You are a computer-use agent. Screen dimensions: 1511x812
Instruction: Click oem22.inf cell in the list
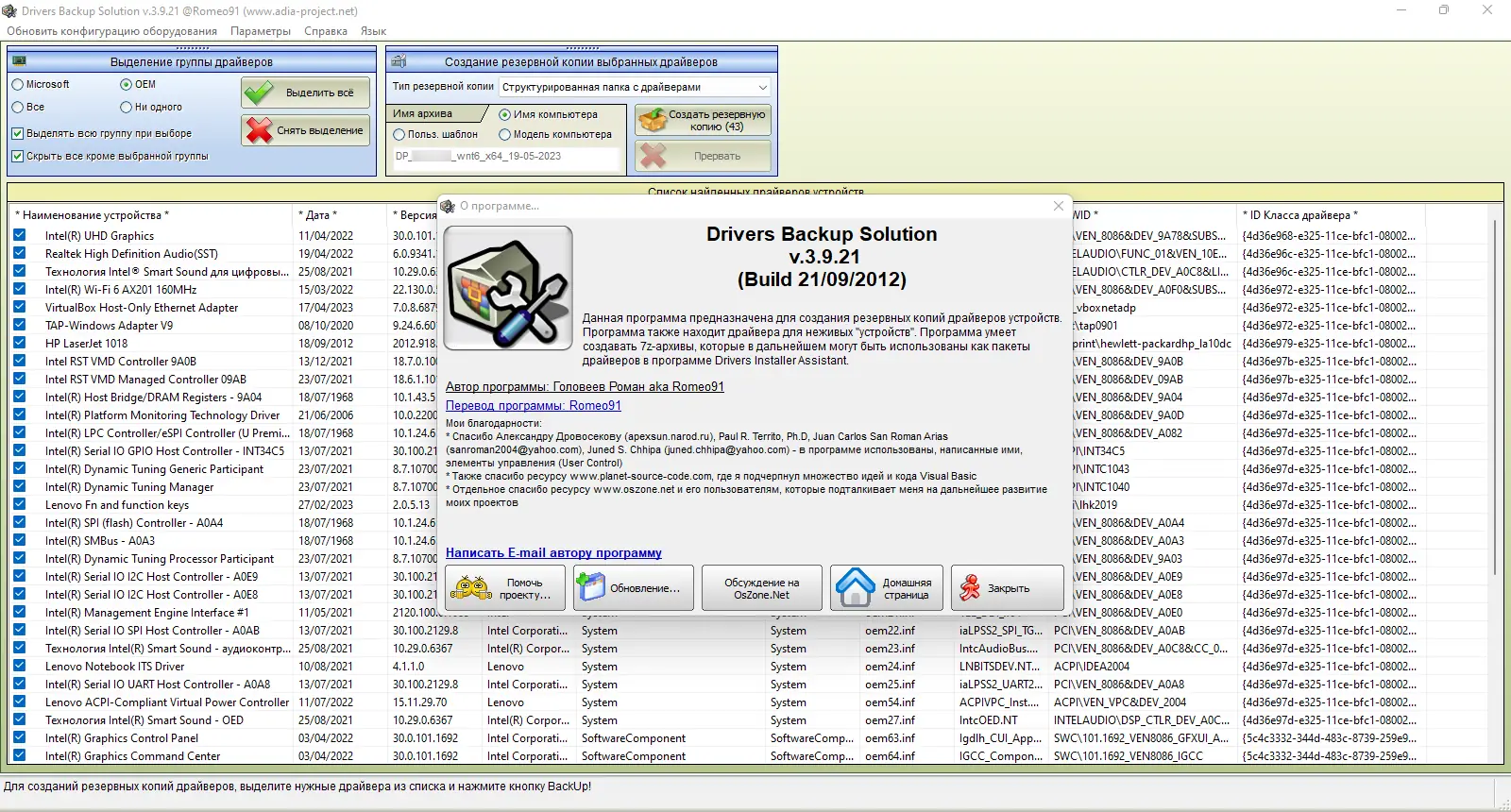[x=890, y=630]
